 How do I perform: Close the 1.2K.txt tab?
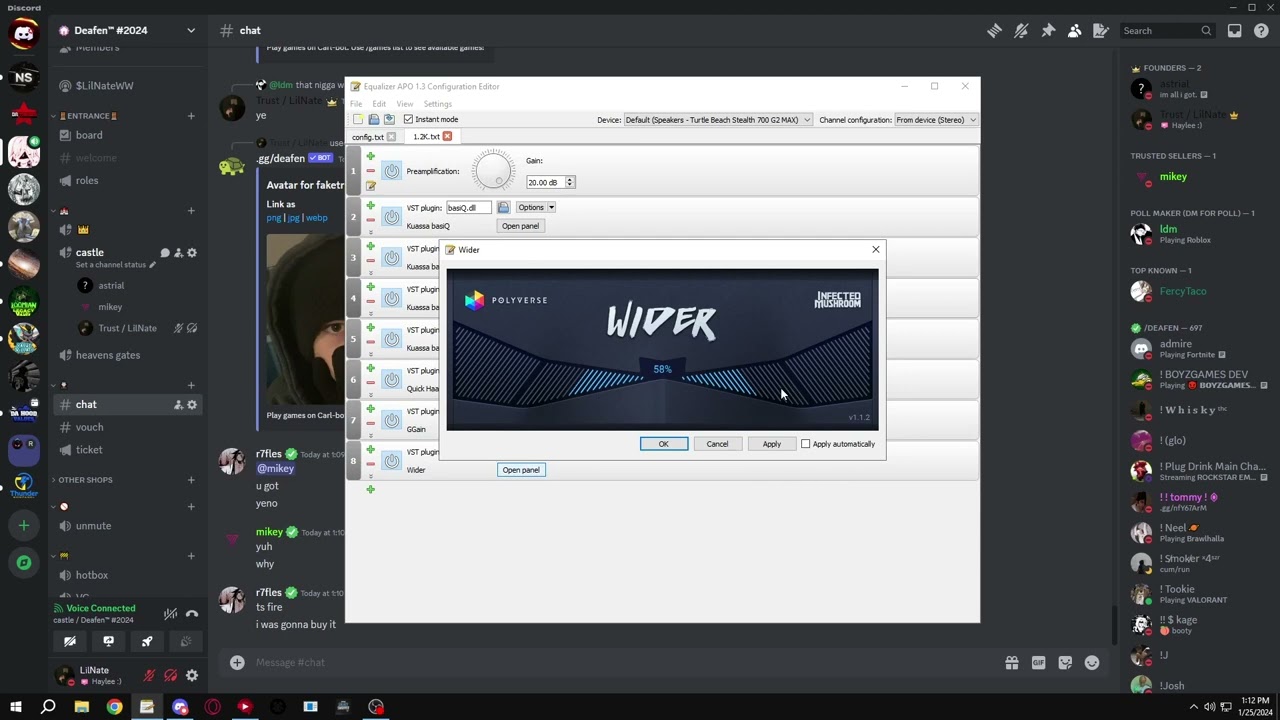(447, 136)
